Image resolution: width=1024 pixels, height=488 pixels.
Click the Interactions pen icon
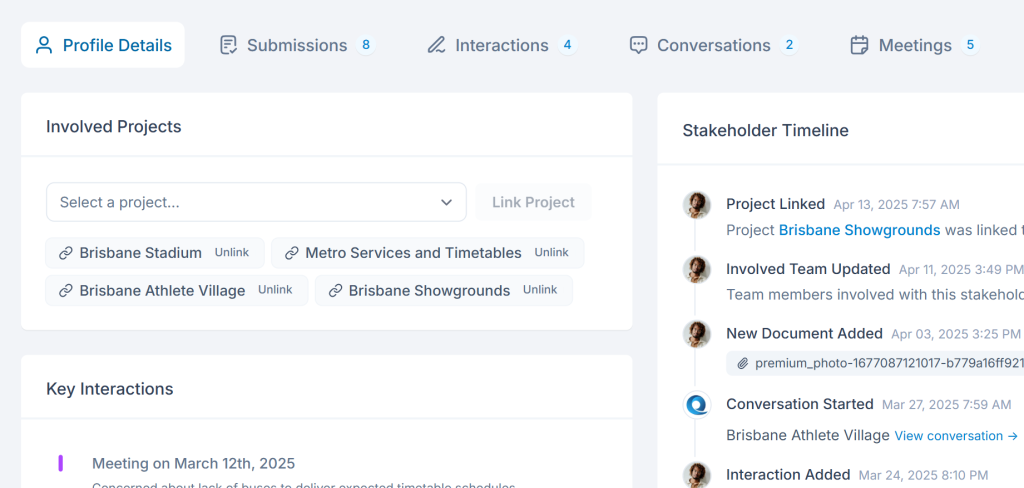(437, 45)
